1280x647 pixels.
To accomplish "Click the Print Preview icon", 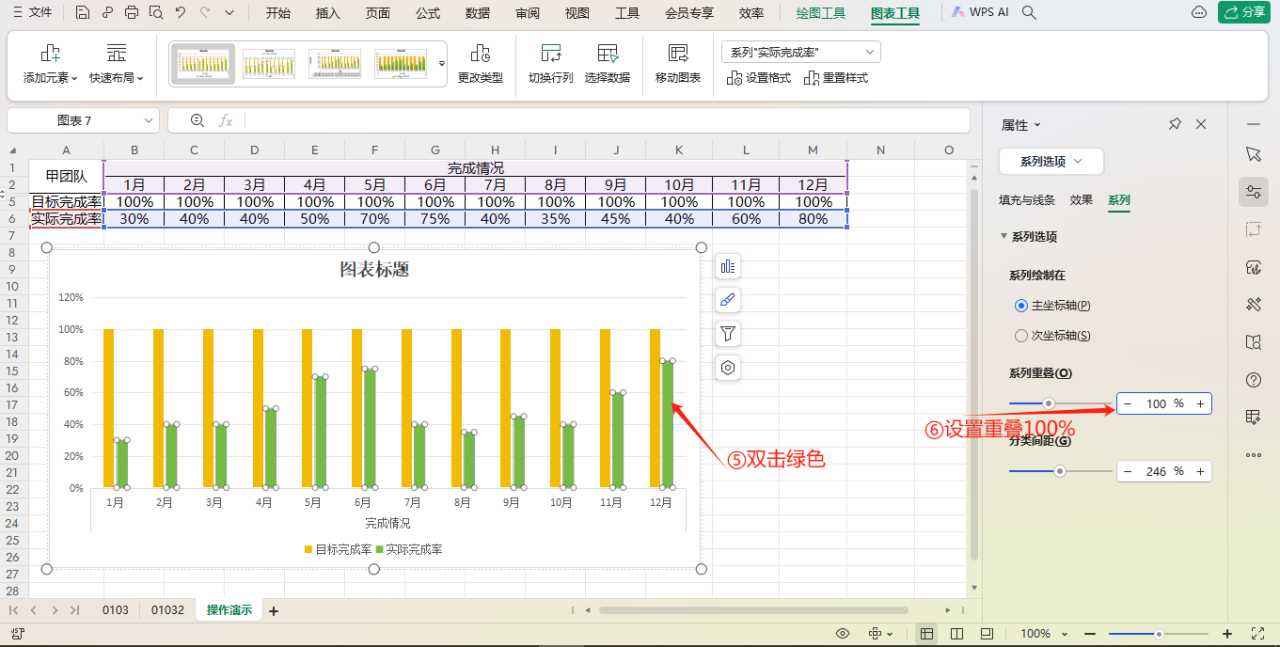I will [156, 13].
